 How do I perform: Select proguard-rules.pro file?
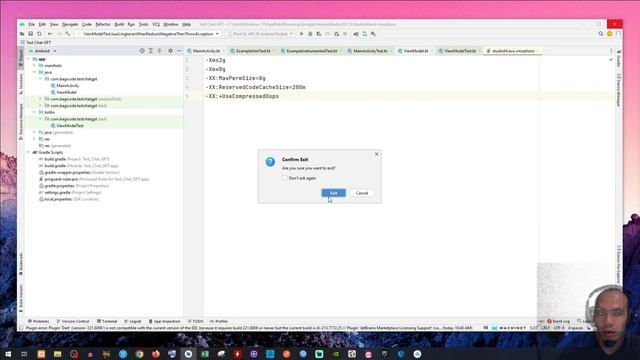[x=61, y=179]
